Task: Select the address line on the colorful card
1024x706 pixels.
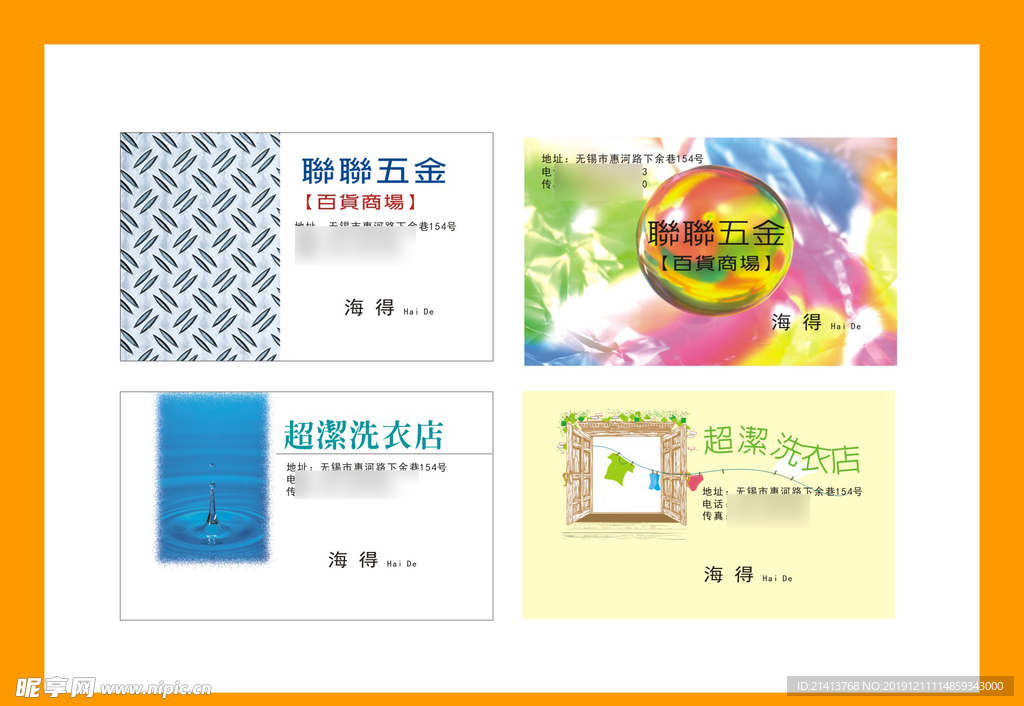Action: (x=622, y=159)
